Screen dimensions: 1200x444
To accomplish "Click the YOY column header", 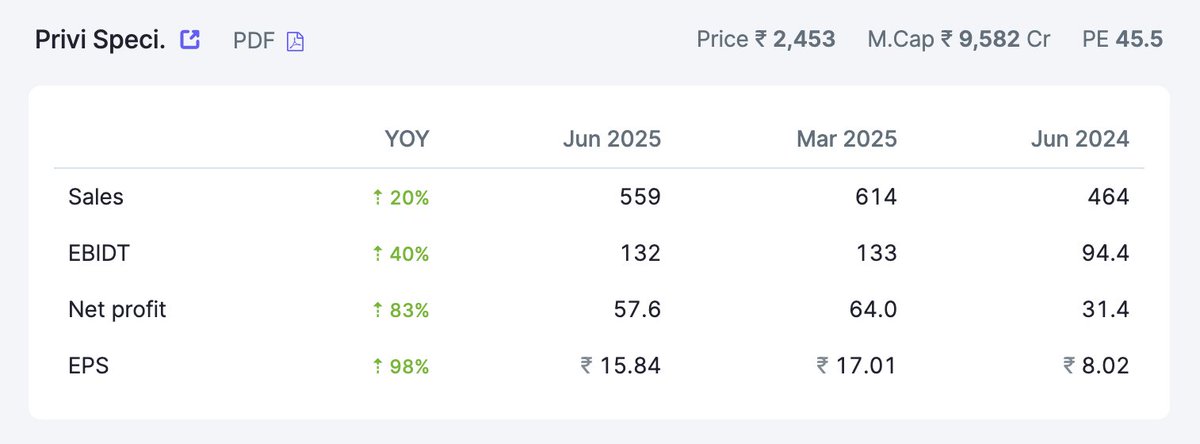I will pos(407,139).
